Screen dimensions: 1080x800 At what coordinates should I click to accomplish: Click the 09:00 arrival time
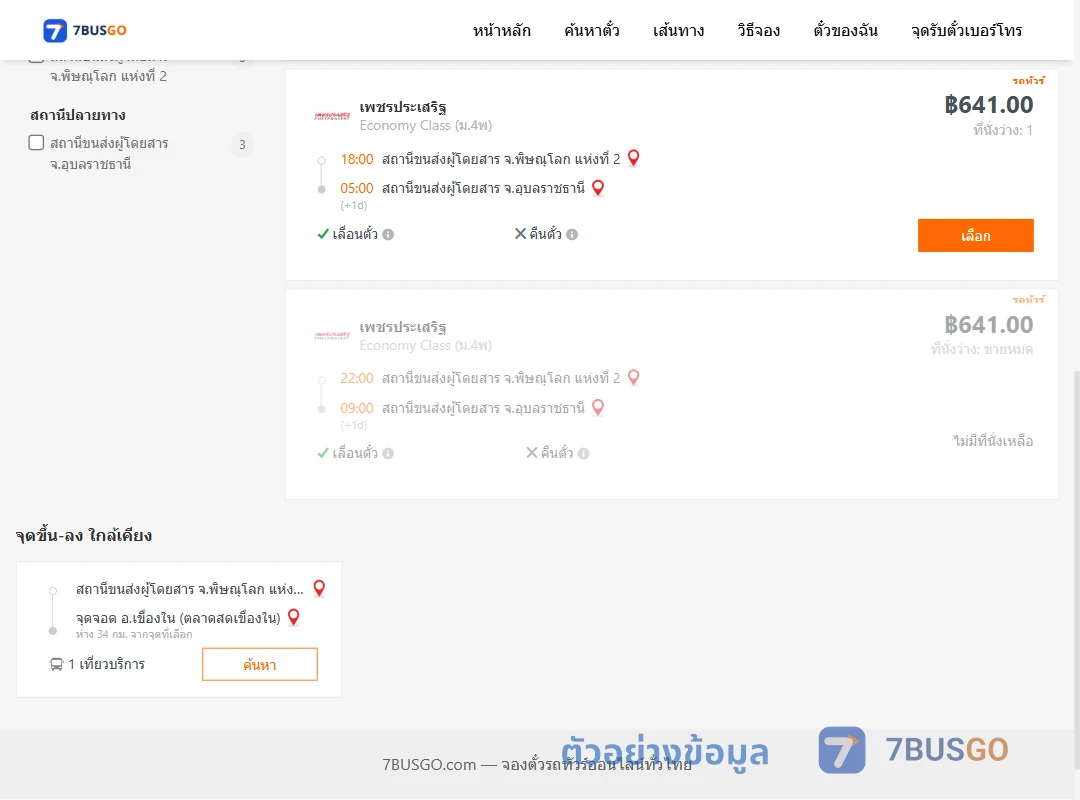(357, 408)
